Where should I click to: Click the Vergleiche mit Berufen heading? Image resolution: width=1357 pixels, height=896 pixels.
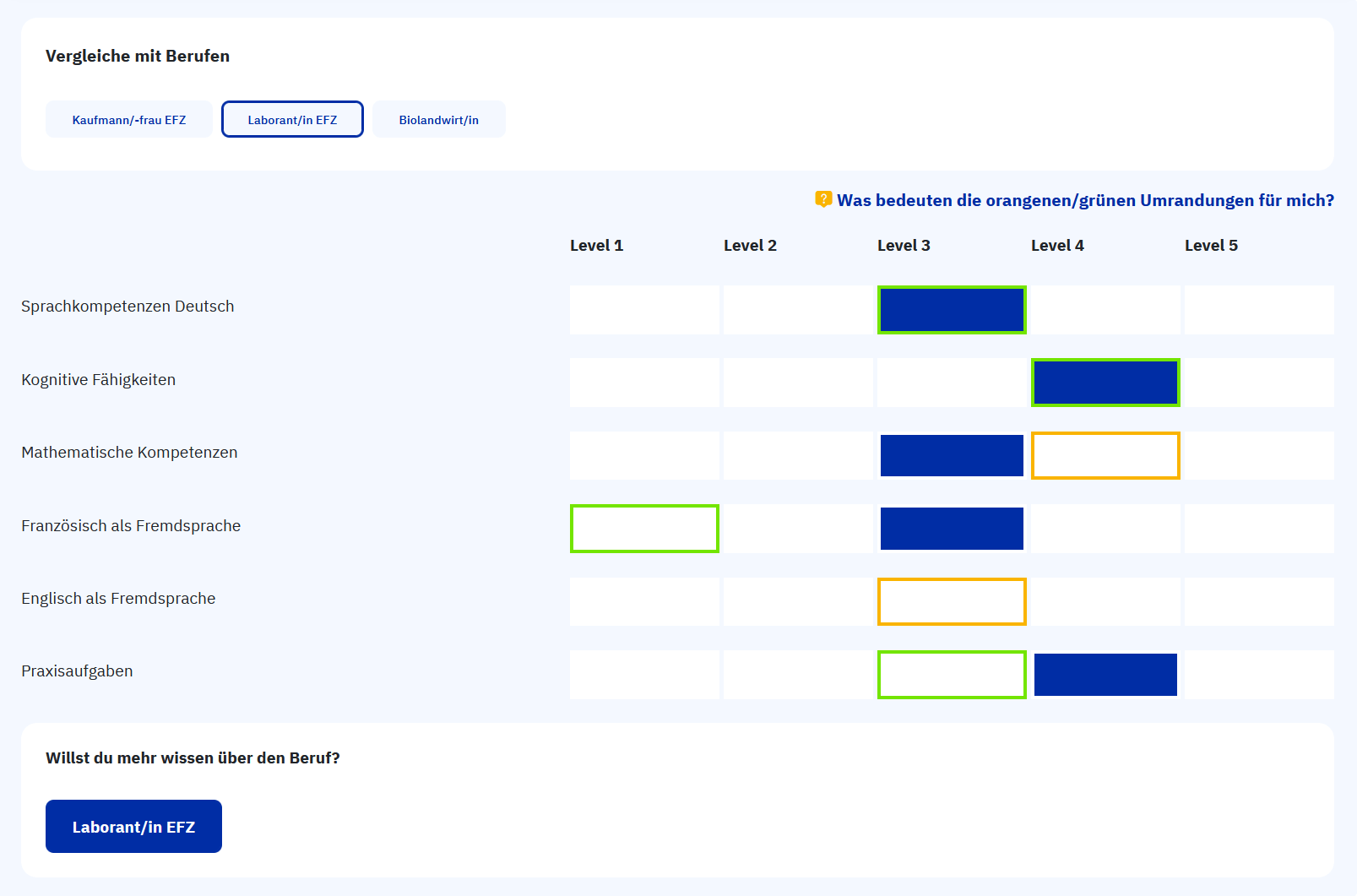tap(138, 56)
